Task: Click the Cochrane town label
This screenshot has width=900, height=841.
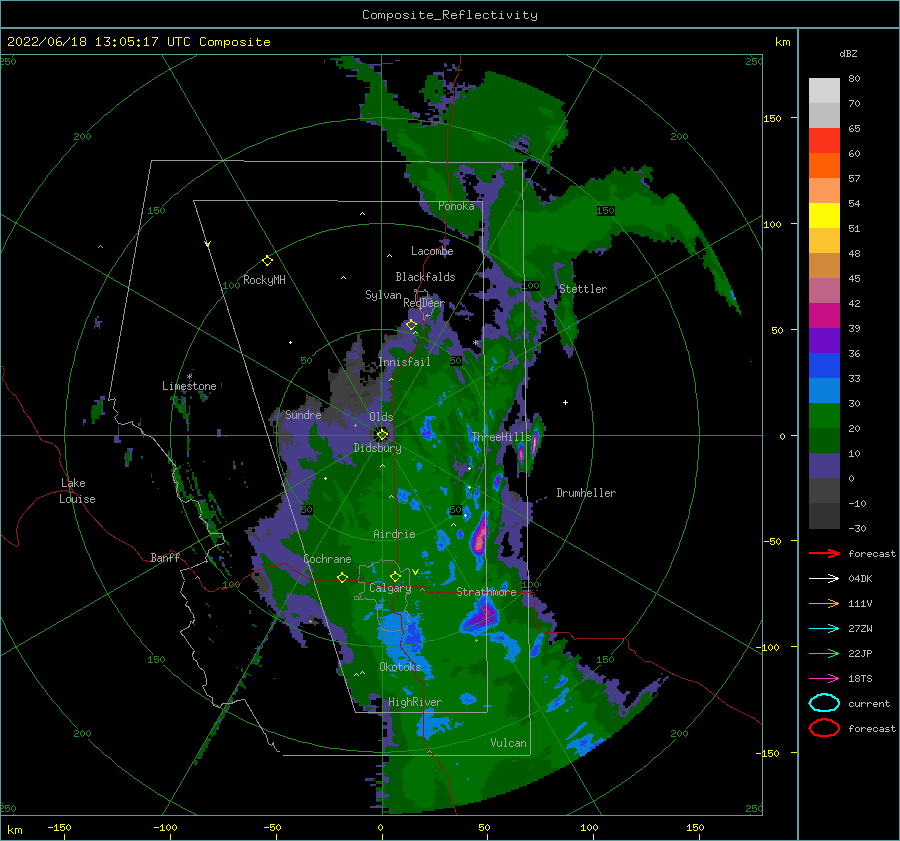Action: click(327, 559)
